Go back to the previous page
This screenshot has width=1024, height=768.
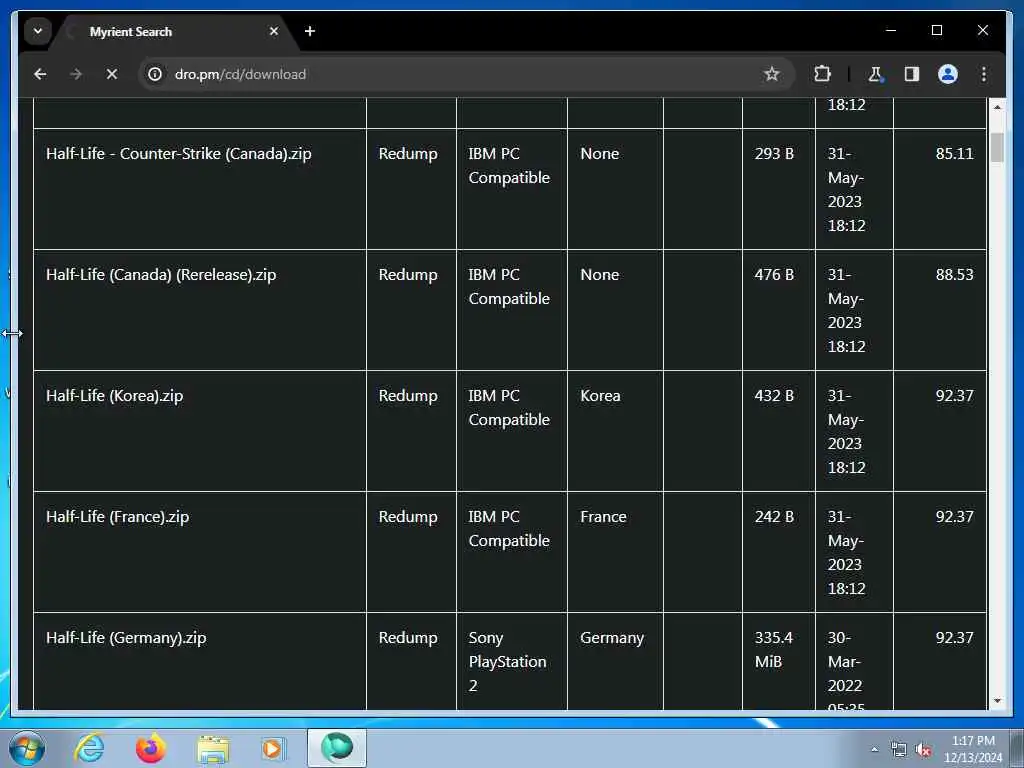[x=40, y=74]
